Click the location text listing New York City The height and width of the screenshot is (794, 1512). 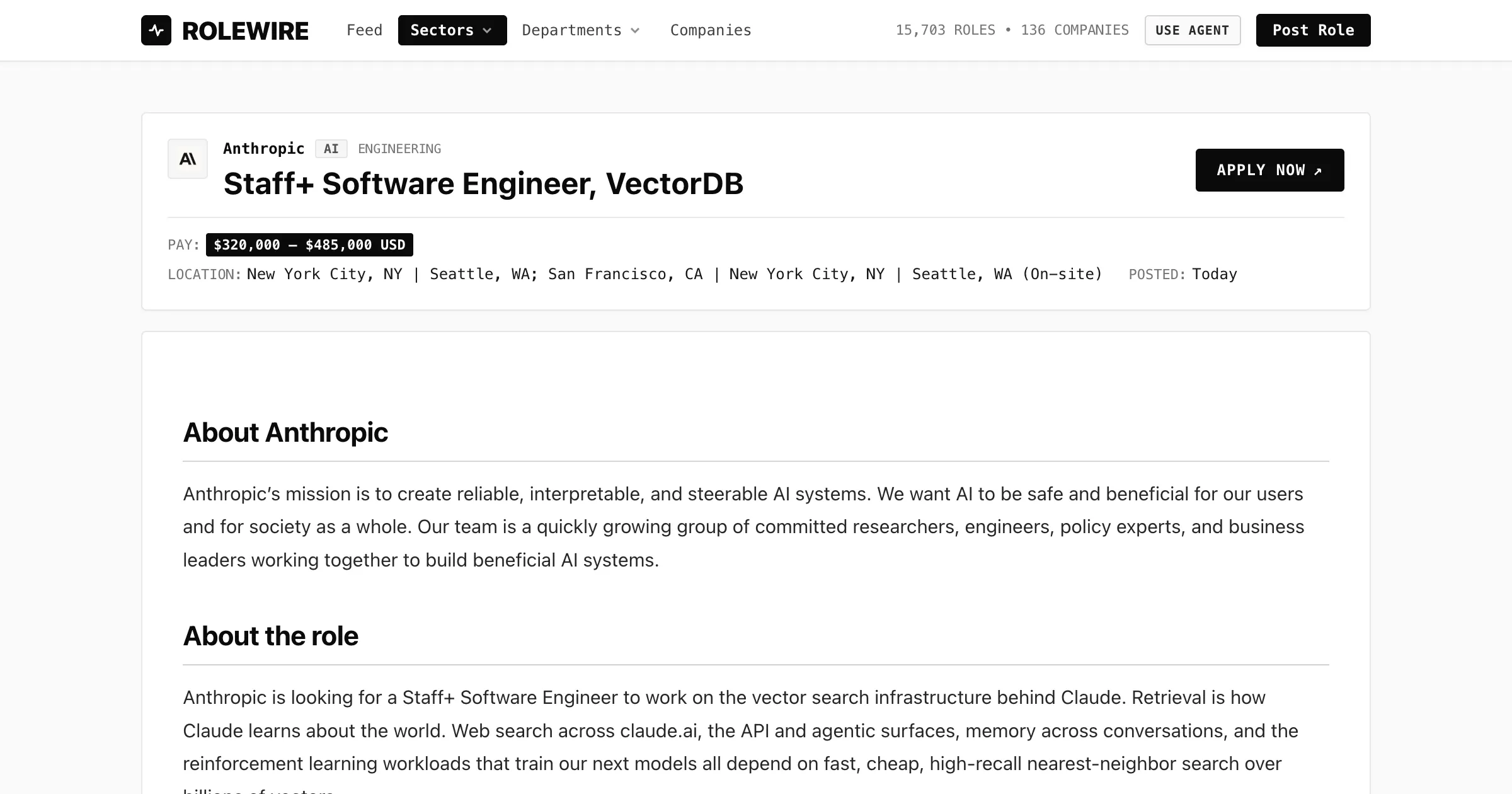click(x=675, y=274)
